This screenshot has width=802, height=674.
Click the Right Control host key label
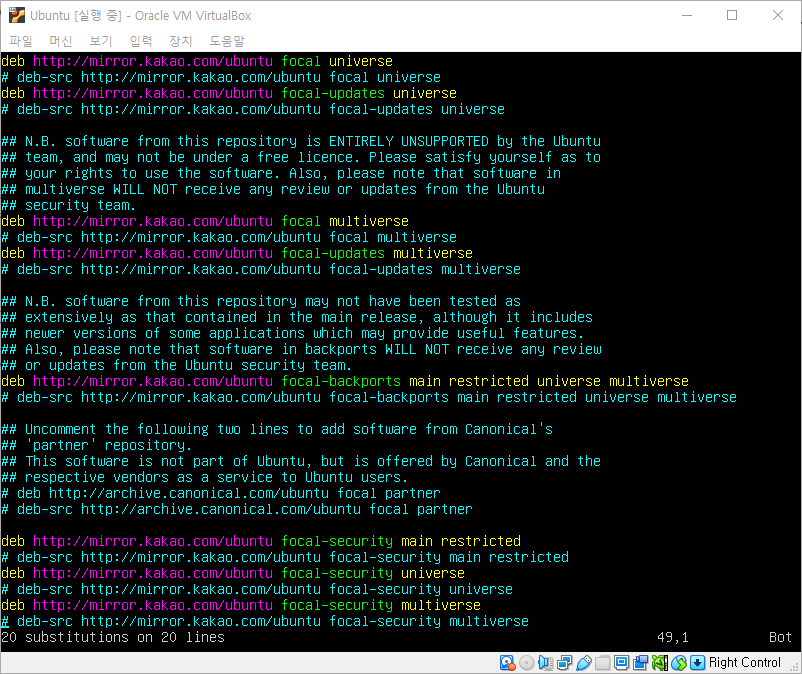tap(745, 663)
